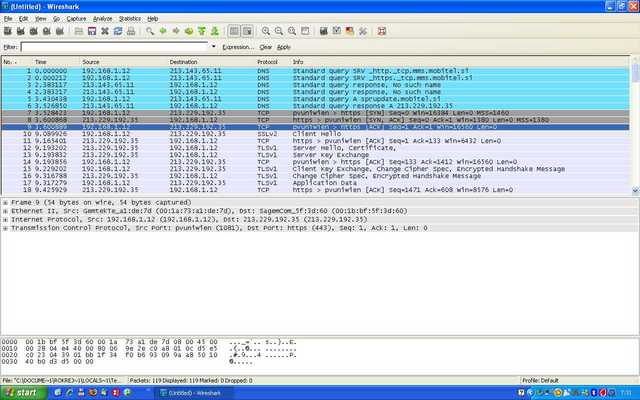
Task: Reload this capture file
Action: [x=118, y=31]
